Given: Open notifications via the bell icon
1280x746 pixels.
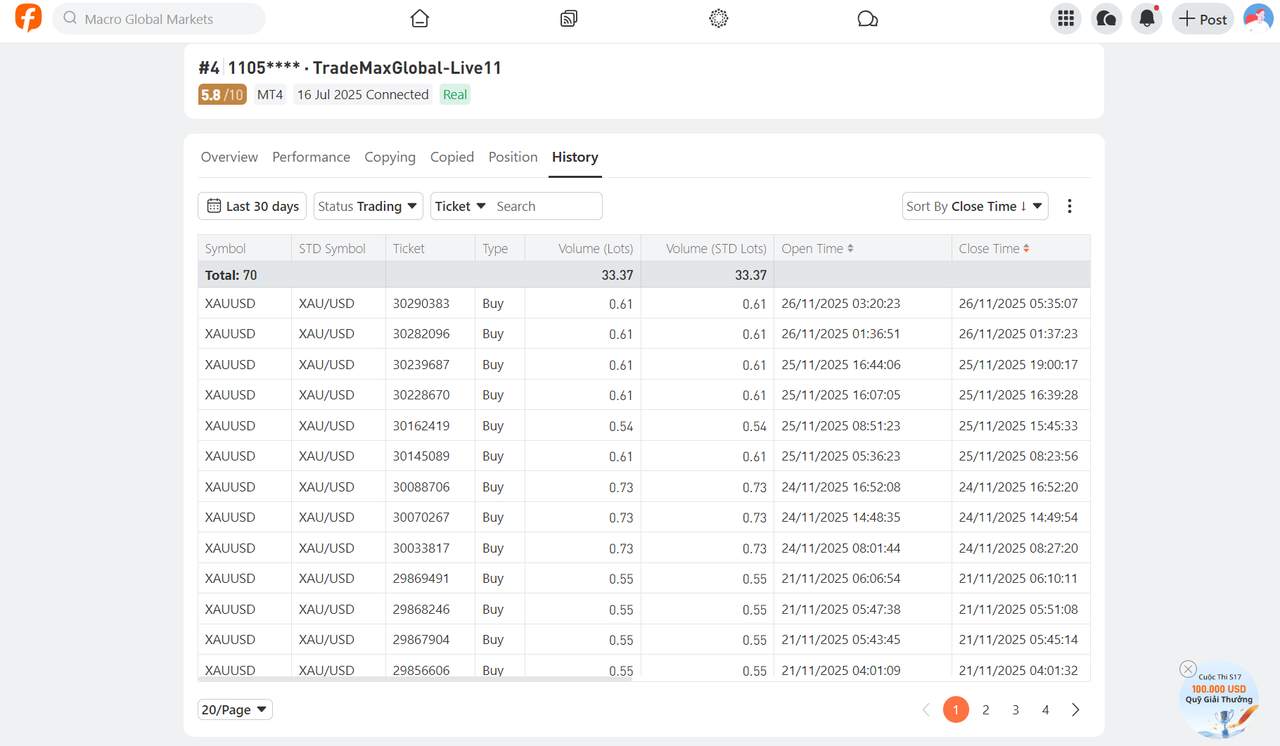Looking at the screenshot, I should point(1146,18).
